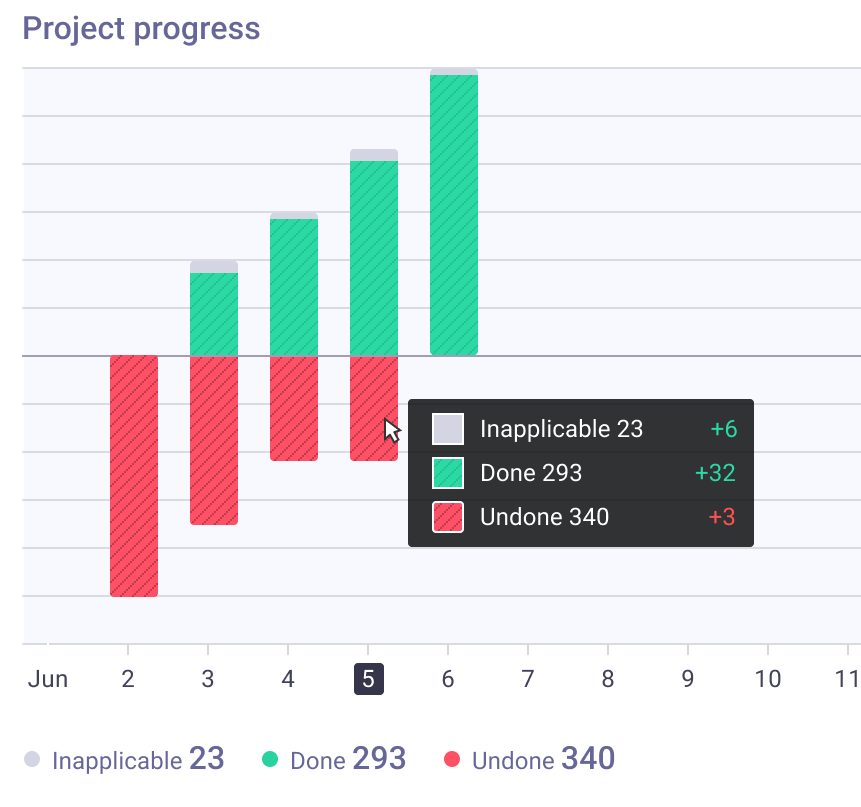Screen dimensions: 861x807
Task: Click the Inapplicable swatch in the tooltip
Action: point(448,429)
